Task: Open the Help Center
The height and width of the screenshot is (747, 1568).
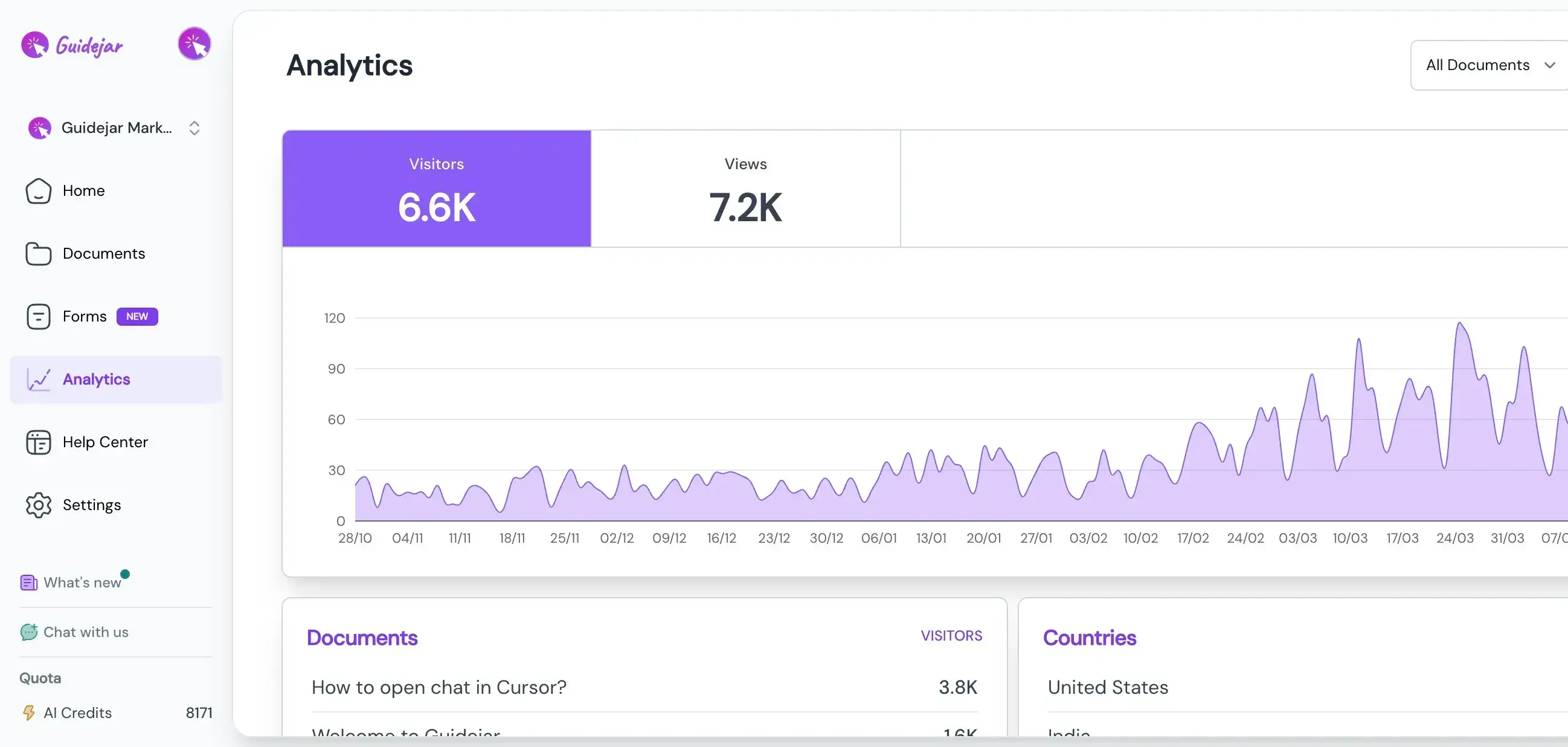Action: 104,442
